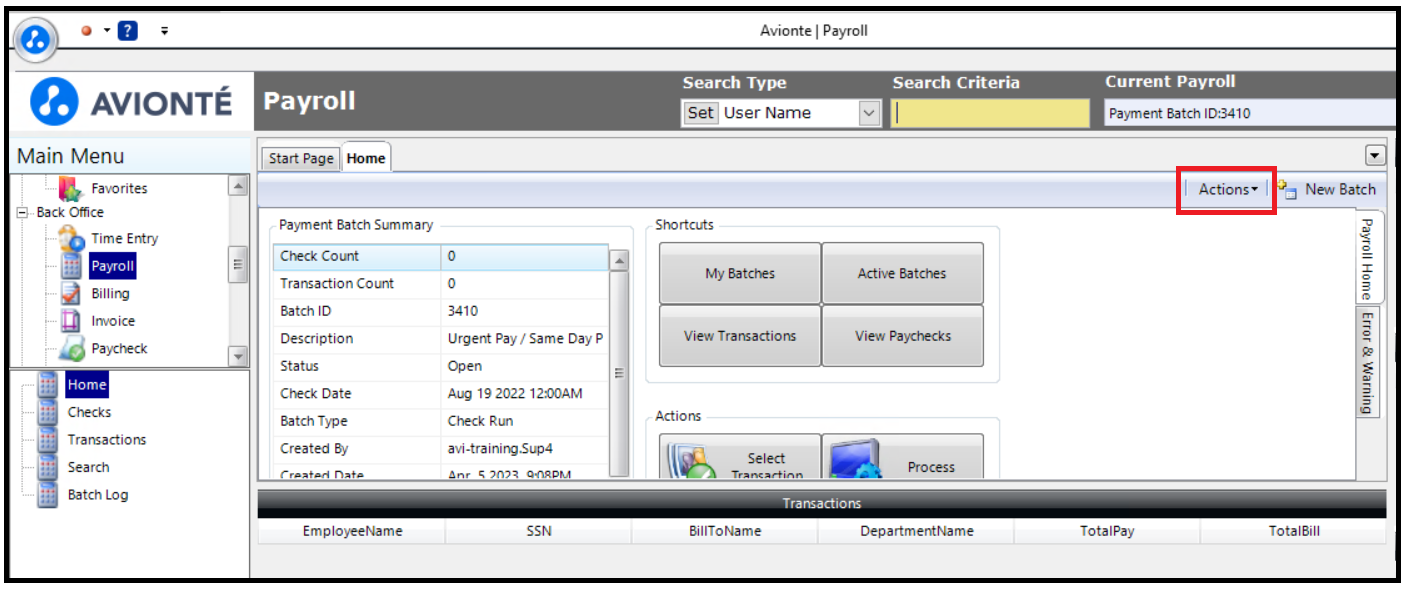1411x591 pixels.
Task: Sort by TotalPay column header
Action: 1107,531
